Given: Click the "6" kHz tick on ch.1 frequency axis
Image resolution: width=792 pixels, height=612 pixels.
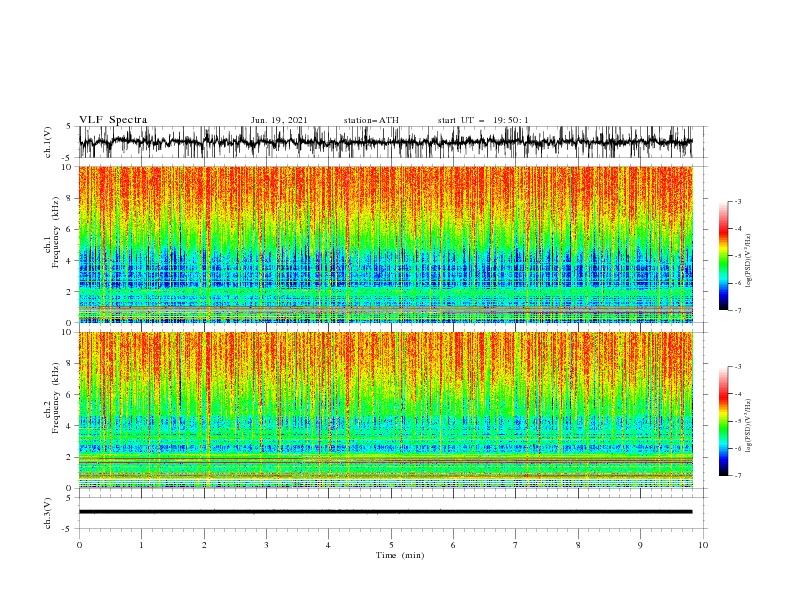Looking at the screenshot, I should point(69,229).
